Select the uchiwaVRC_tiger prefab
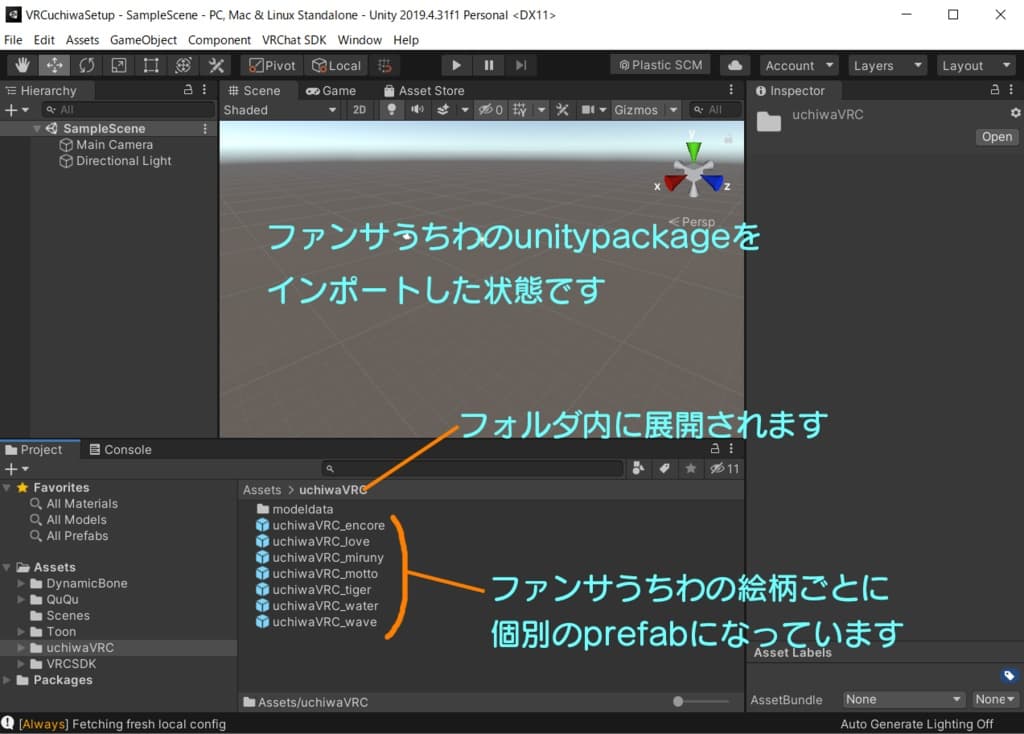Screen dimensions: 1024x734 [x=321, y=590]
